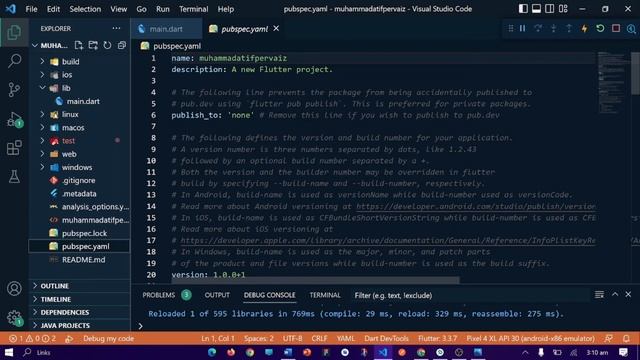Create a new folder in Explorer
The image size is (640, 360).
tap(93, 45)
